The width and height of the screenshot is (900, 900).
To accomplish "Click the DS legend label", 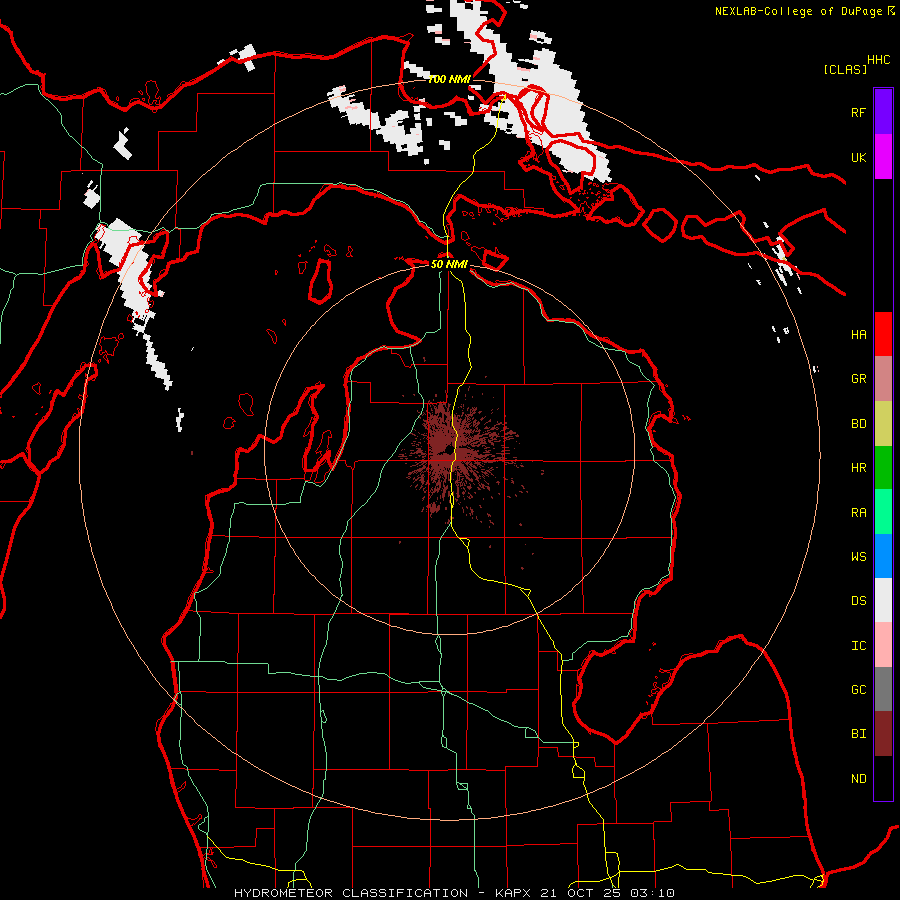I will (x=858, y=601).
